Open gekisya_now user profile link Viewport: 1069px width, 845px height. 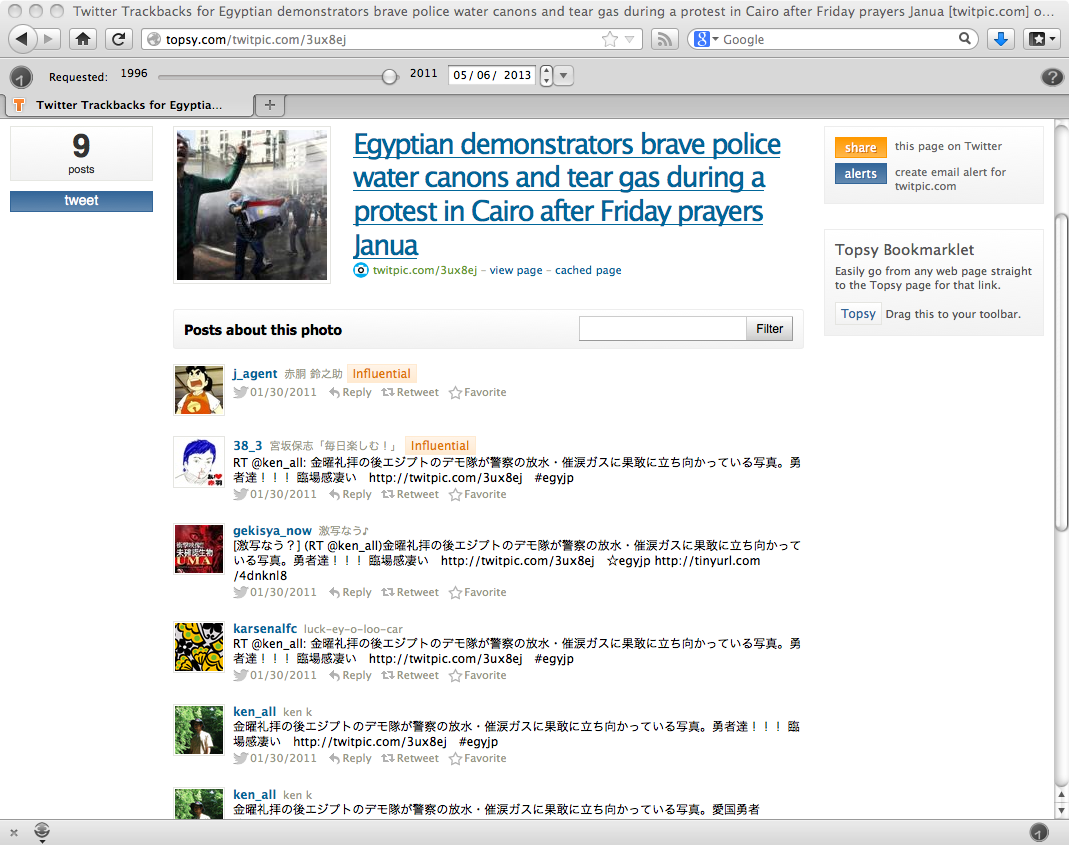pyautogui.click(x=272, y=531)
